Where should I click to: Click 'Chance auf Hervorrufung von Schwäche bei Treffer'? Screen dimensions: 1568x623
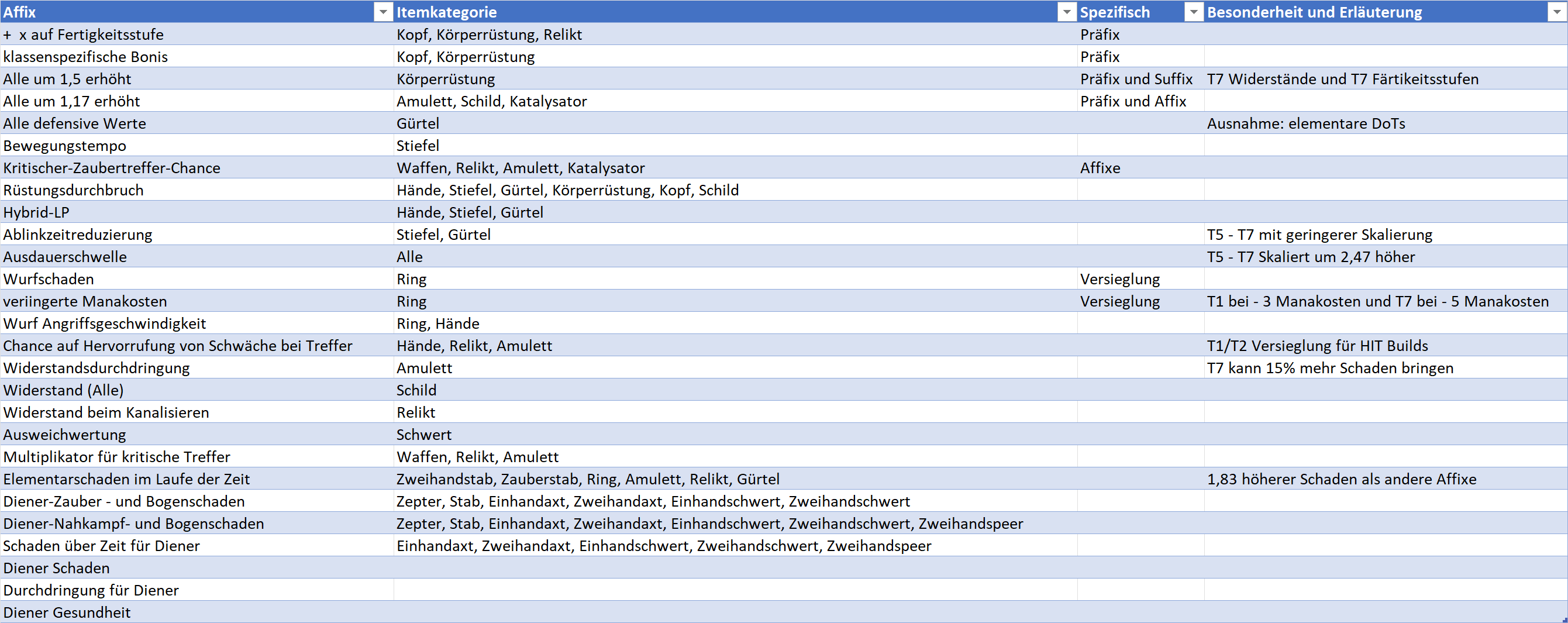197,345
